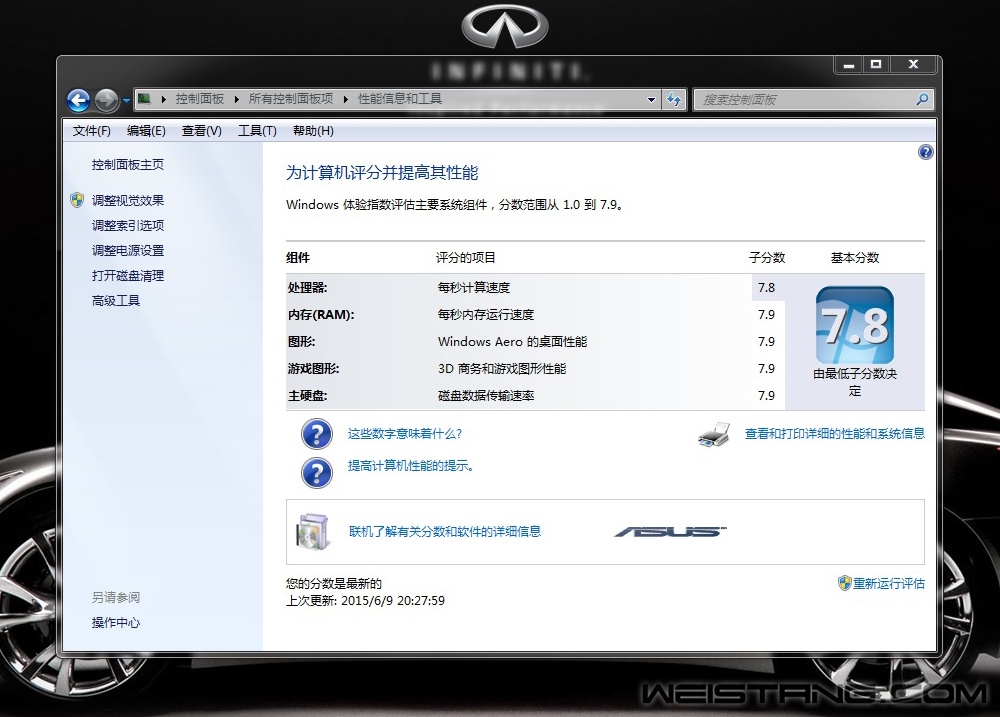The width and height of the screenshot is (1000, 717).
Task: Select the 控制面板 breadcrumb
Action: click(200, 99)
